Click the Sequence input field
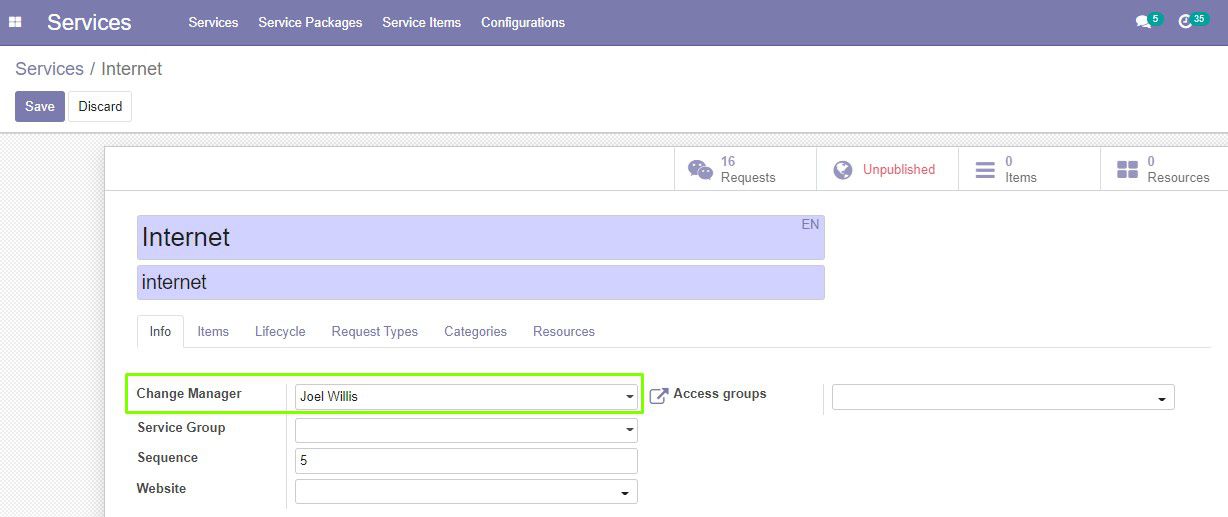Screen dimensions: 1228x517 click(466, 461)
